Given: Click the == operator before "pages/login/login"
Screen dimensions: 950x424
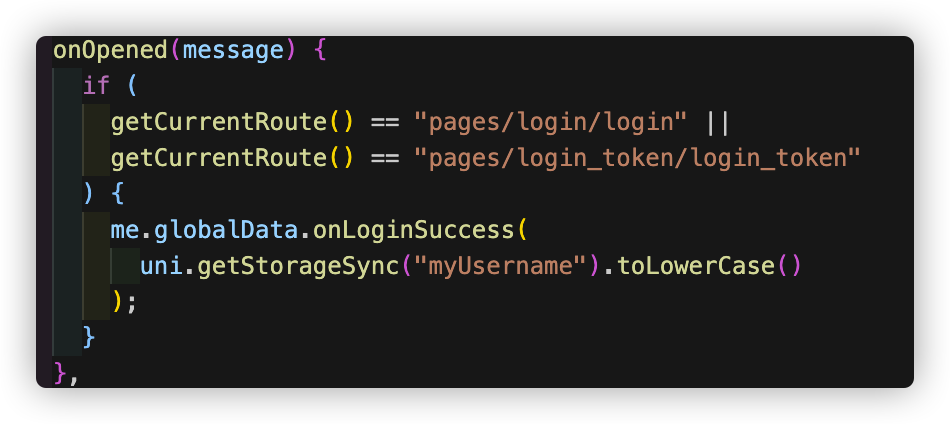Looking at the screenshot, I should 385,122.
